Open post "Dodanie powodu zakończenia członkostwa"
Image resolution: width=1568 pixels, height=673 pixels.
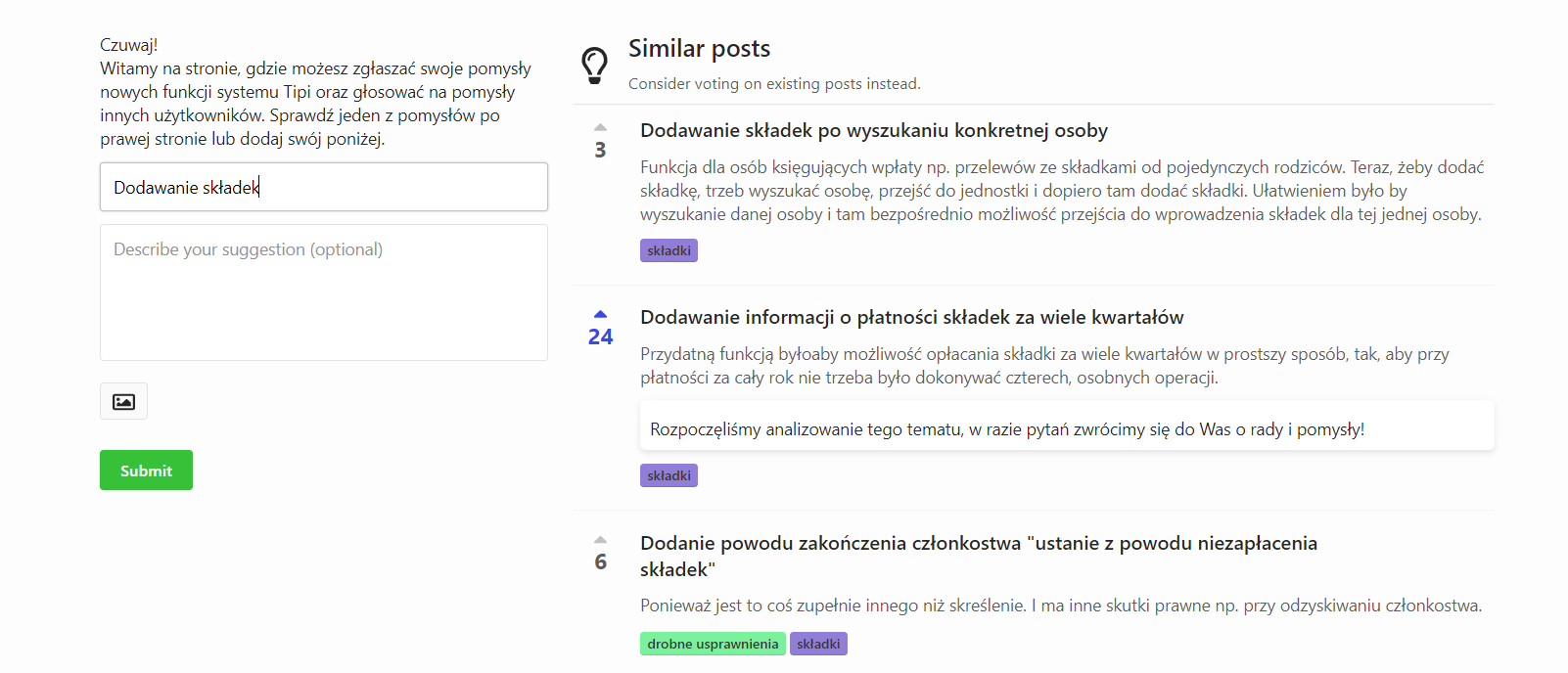coord(978,544)
